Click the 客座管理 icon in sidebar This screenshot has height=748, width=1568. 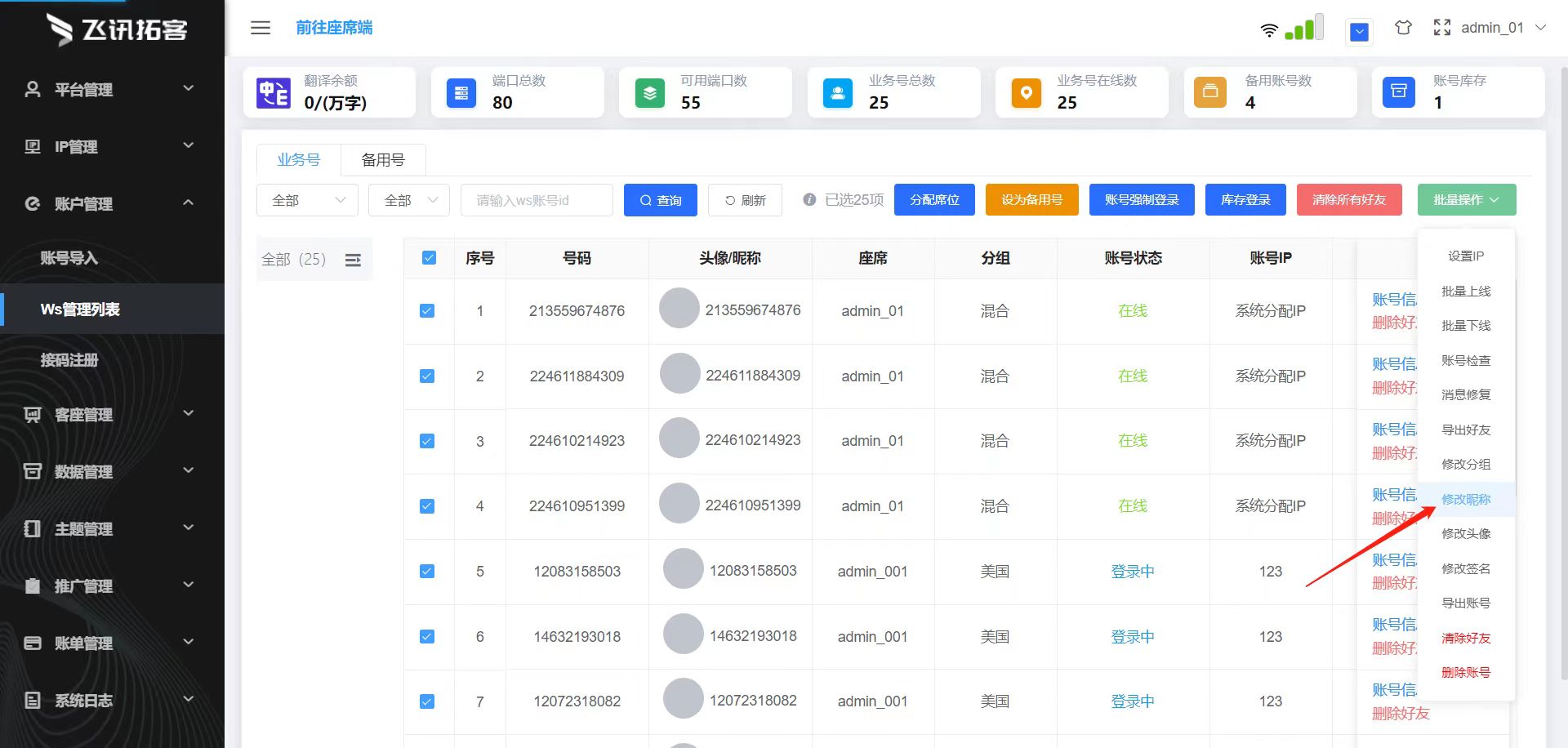[x=33, y=415]
